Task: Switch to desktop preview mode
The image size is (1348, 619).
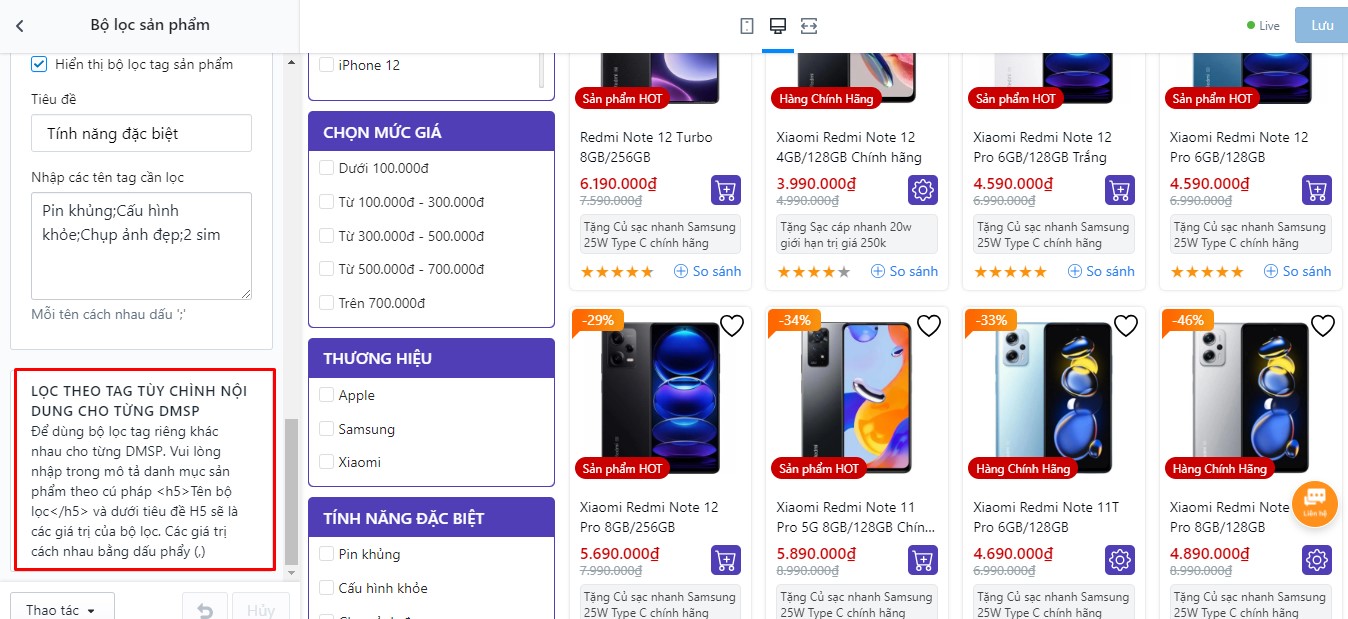Action: pos(777,26)
